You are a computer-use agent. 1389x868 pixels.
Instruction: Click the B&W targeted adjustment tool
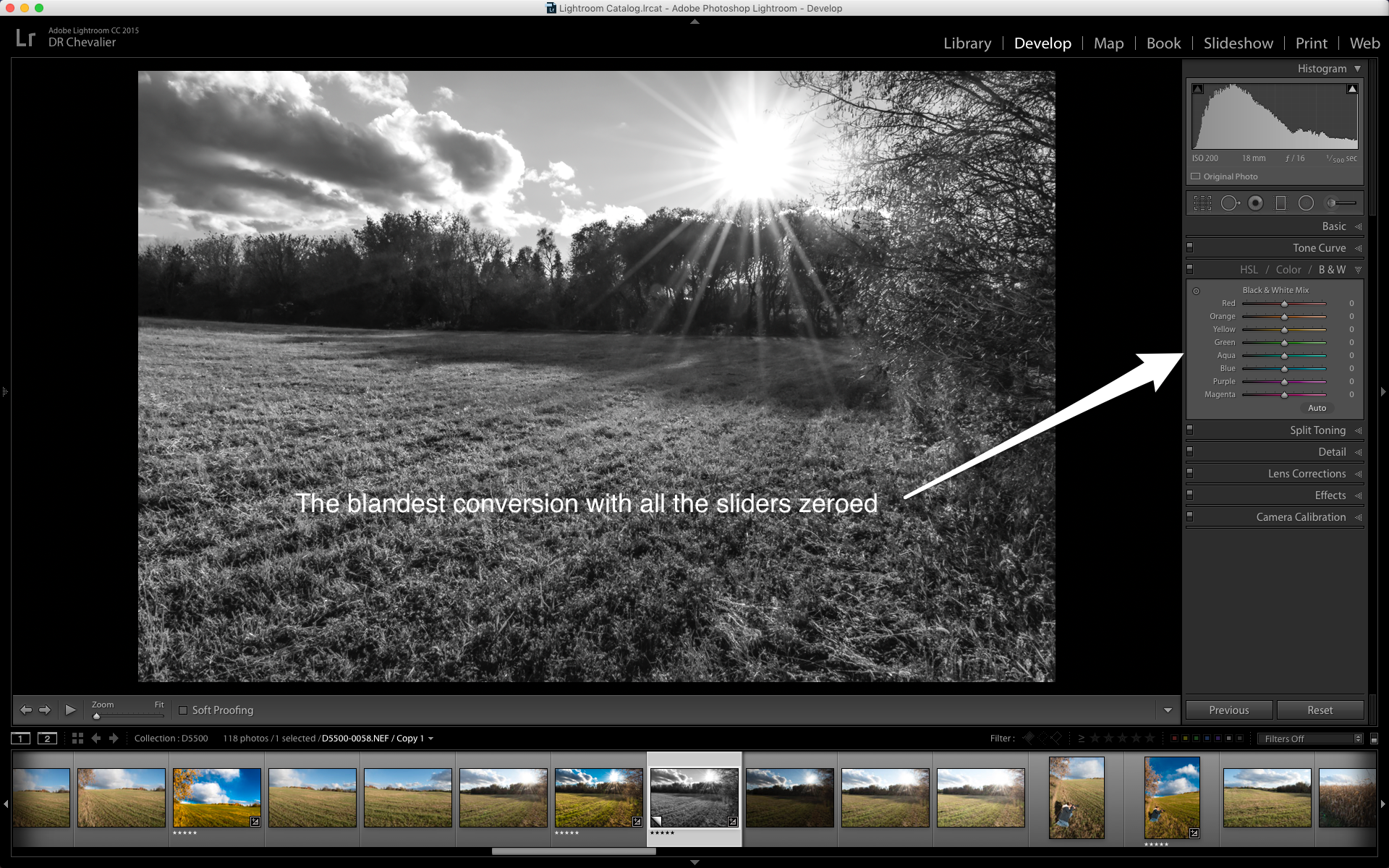pyautogui.click(x=1196, y=292)
